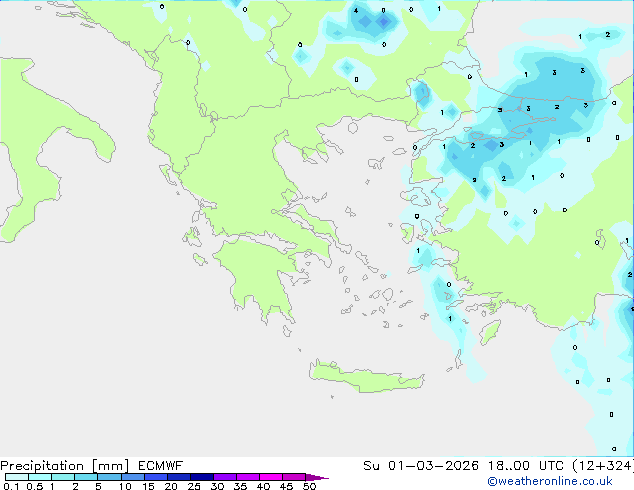The height and width of the screenshot is (490, 634).
Task: Click the 'Precipitation [mm]' title label
Action: click(x=64, y=466)
